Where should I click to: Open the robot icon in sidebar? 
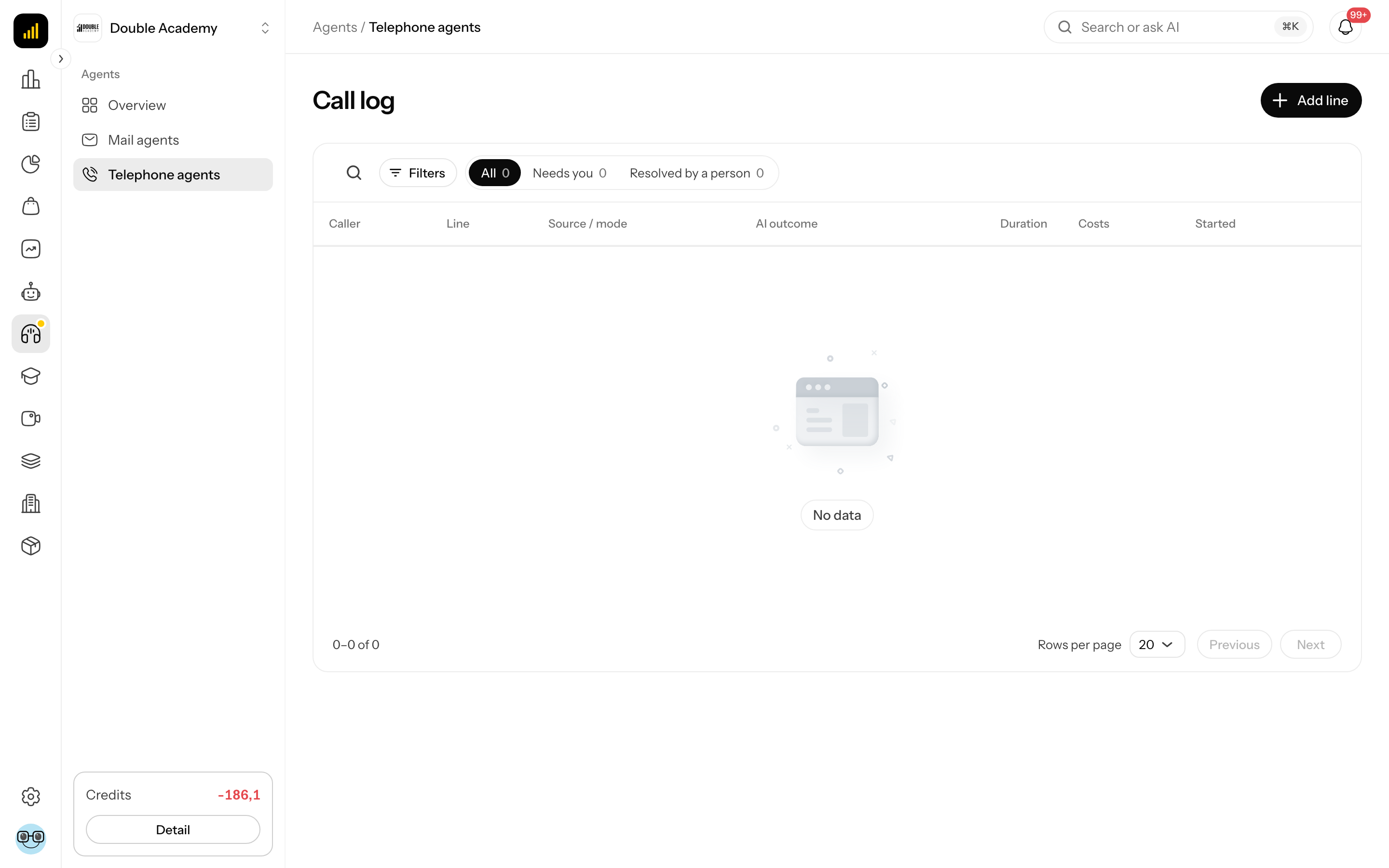(30, 292)
